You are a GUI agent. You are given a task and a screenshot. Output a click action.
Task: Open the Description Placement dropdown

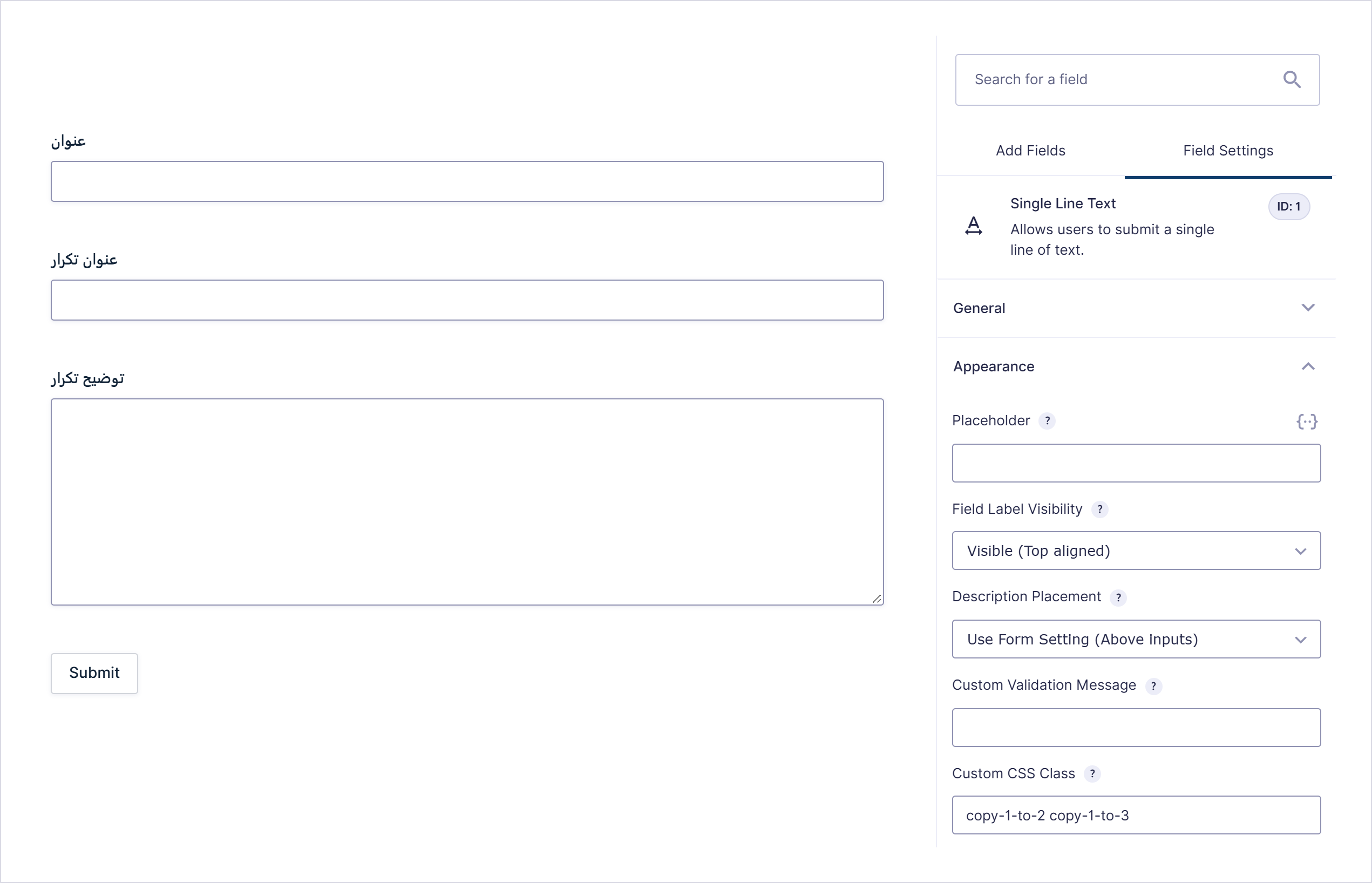[x=1136, y=639]
